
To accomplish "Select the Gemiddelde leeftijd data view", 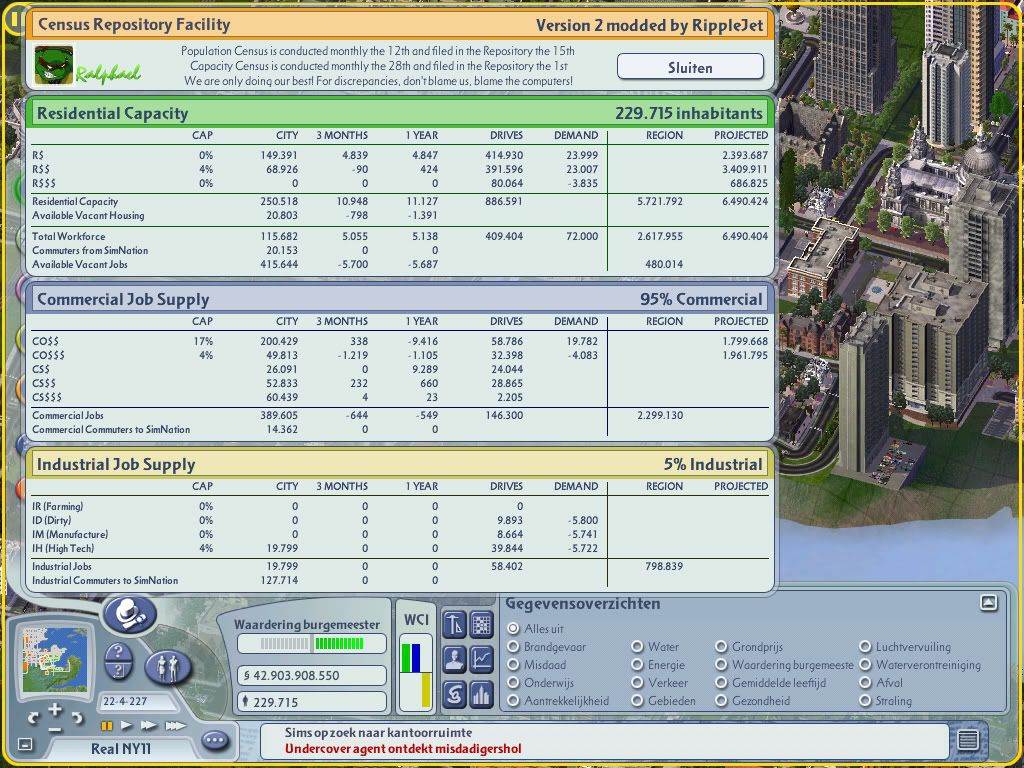I will coord(721,682).
